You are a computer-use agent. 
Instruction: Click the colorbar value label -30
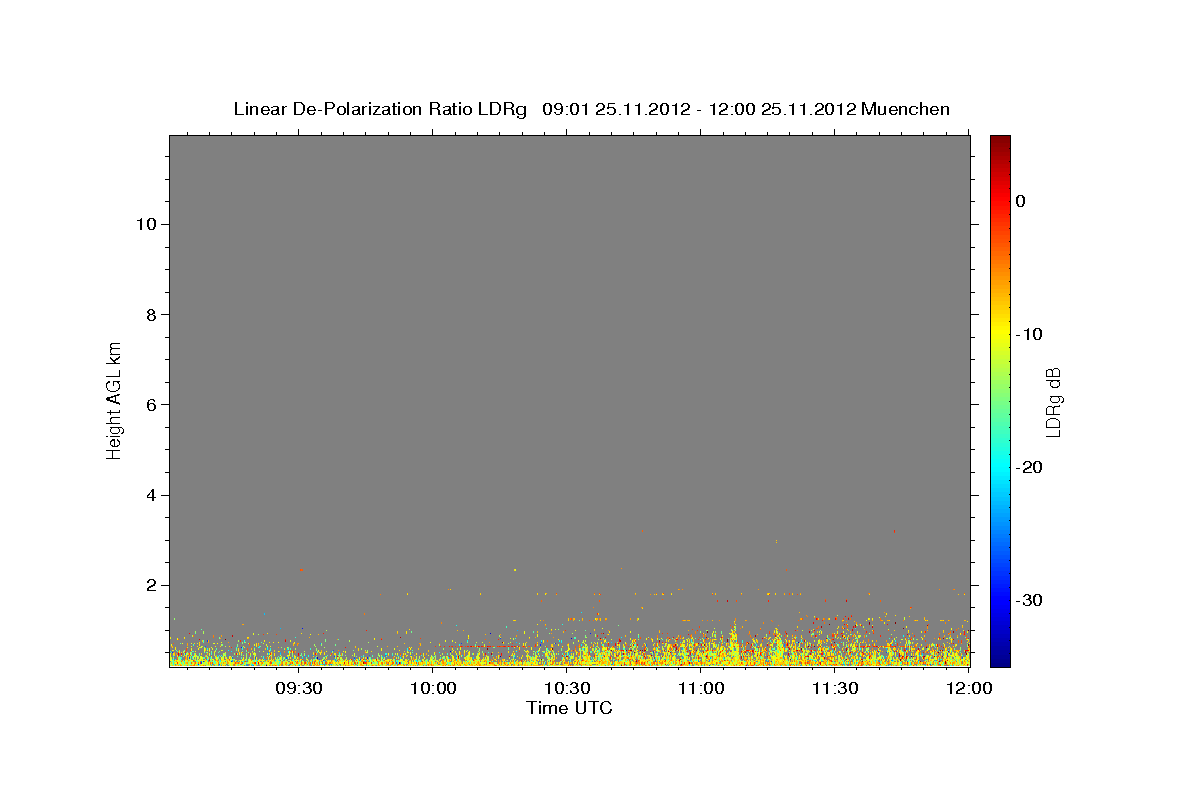1029,600
